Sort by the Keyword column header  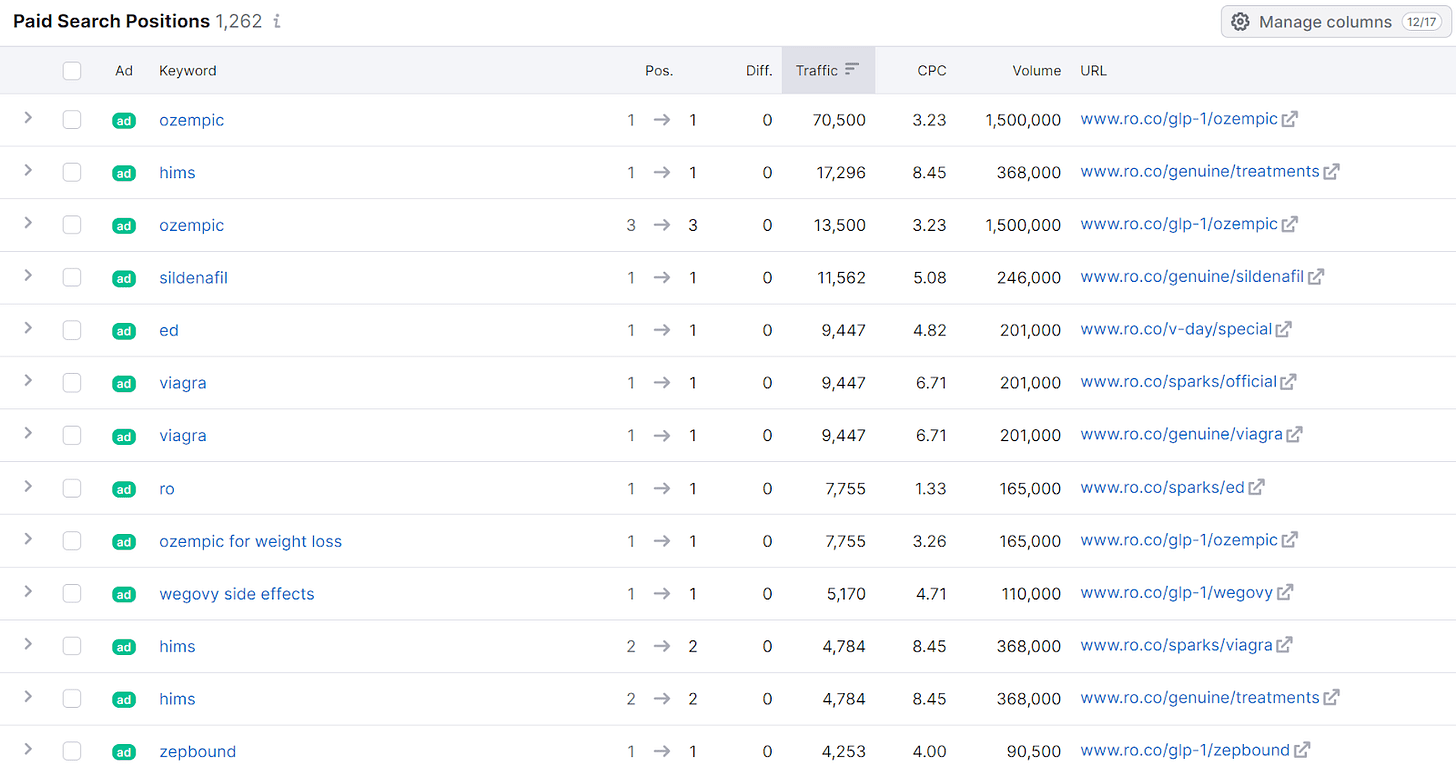click(x=188, y=70)
